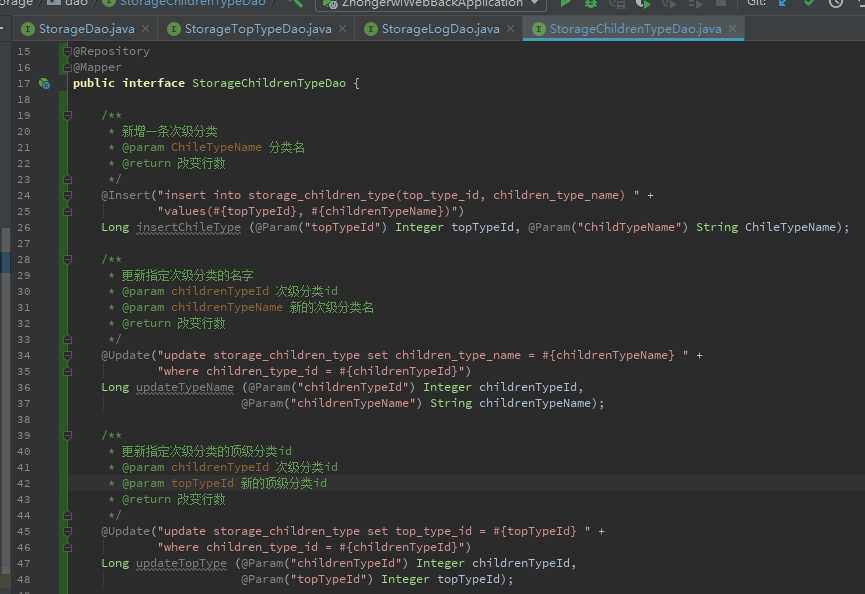Click the Build project hammer icon
Viewport: 865px width, 594px height.
296,3
